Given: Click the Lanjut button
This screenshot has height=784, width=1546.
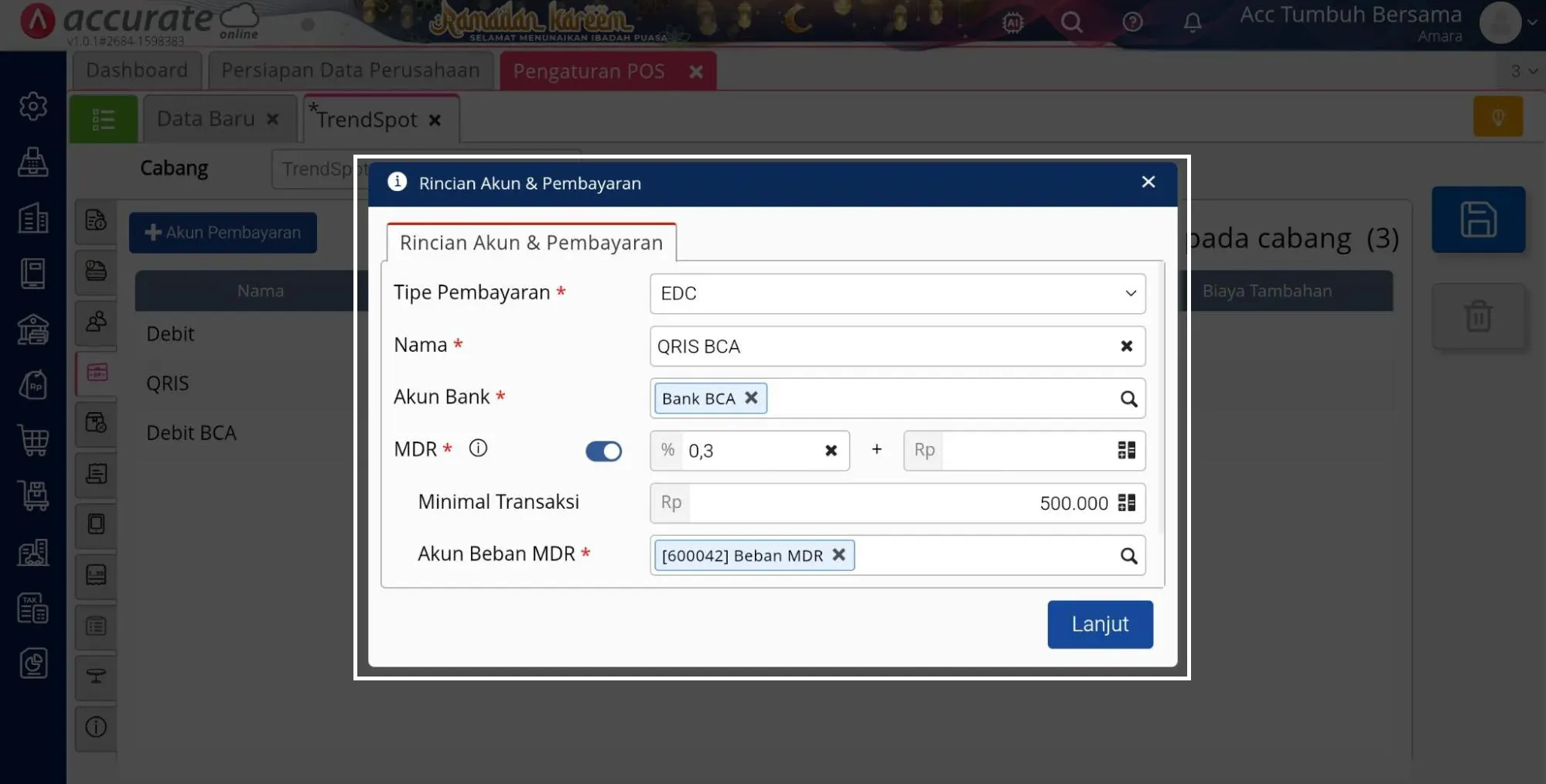Looking at the screenshot, I should click(1099, 624).
